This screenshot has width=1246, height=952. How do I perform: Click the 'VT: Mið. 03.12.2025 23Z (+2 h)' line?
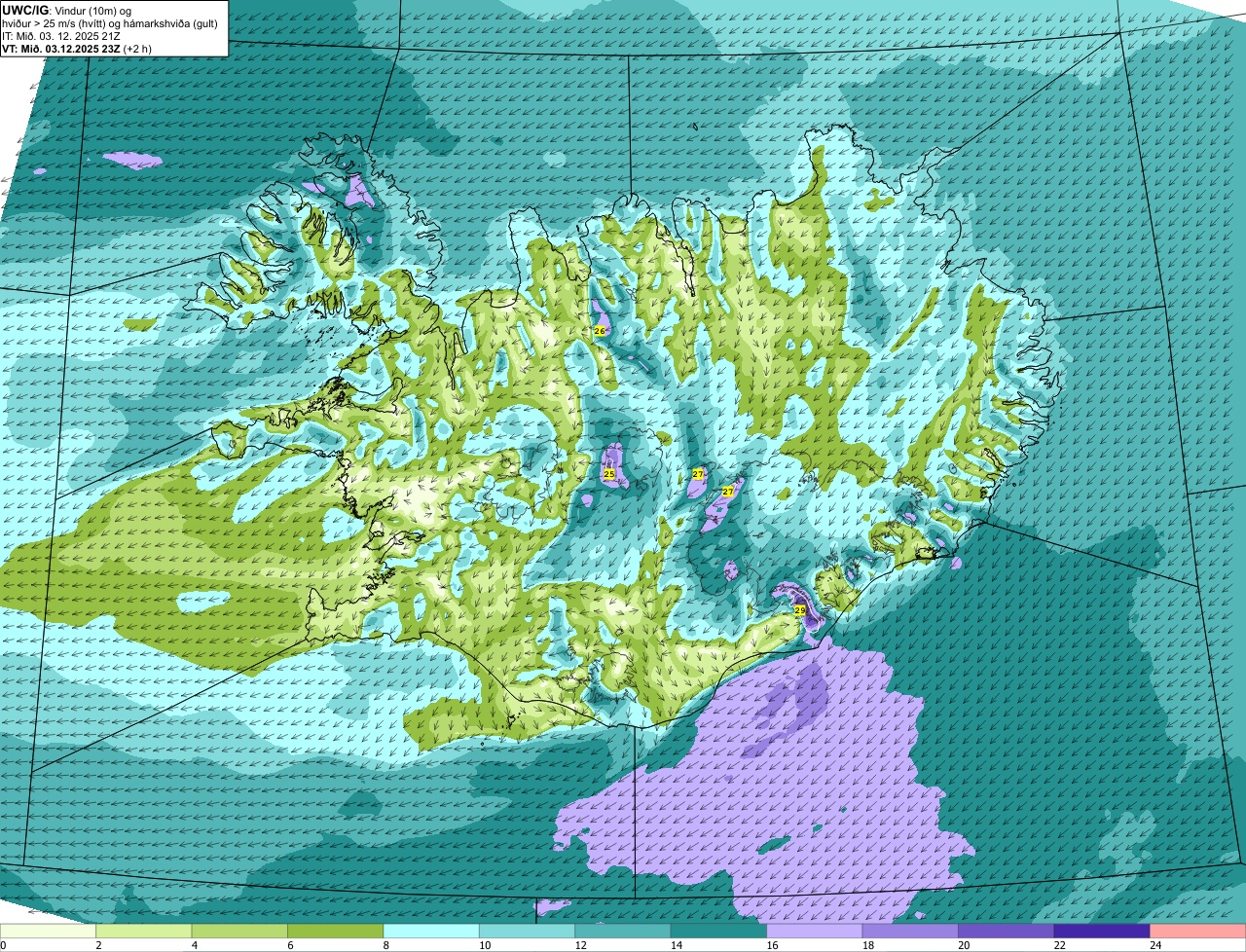pyautogui.click(x=77, y=48)
